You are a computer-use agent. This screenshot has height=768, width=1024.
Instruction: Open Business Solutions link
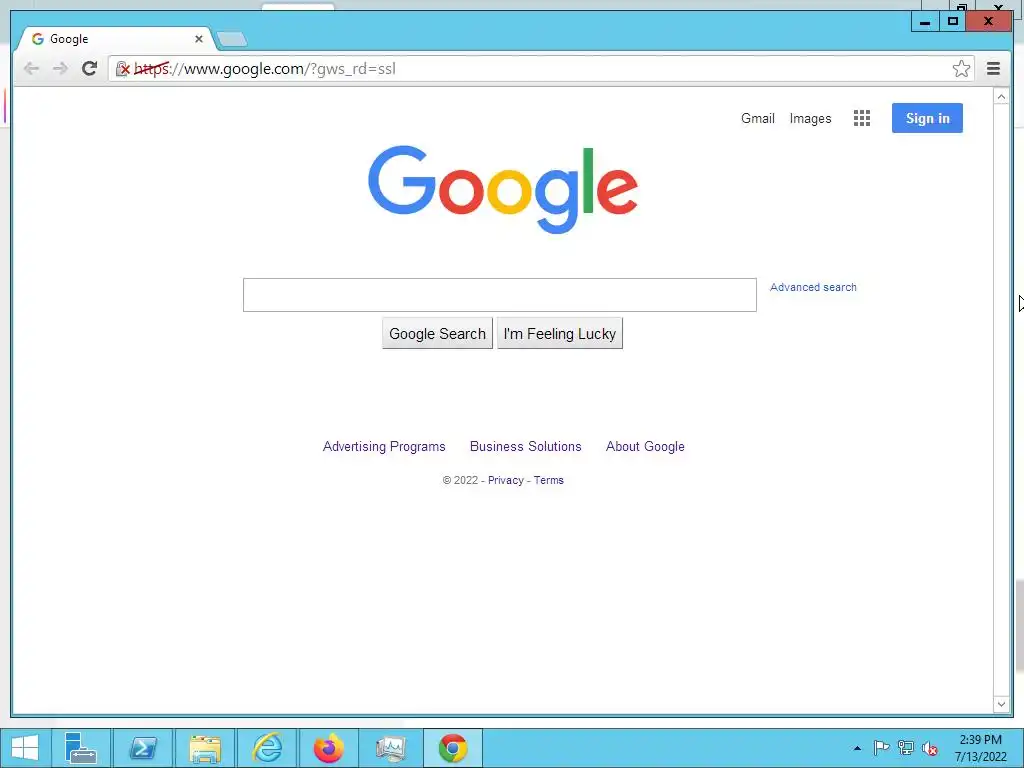tap(526, 447)
